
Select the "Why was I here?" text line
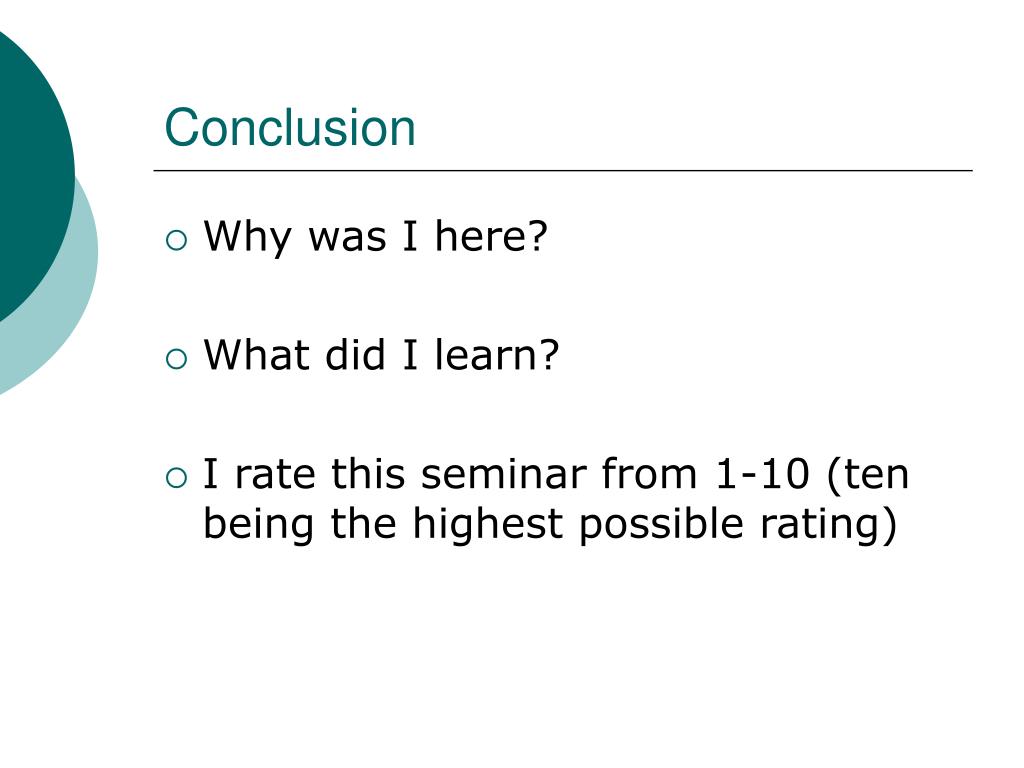(x=376, y=238)
